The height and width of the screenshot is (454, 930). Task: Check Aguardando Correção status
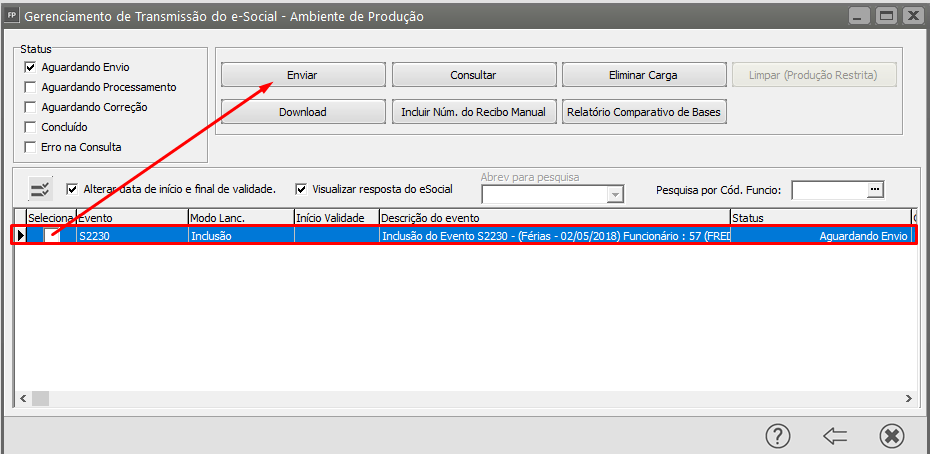(30, 107)
